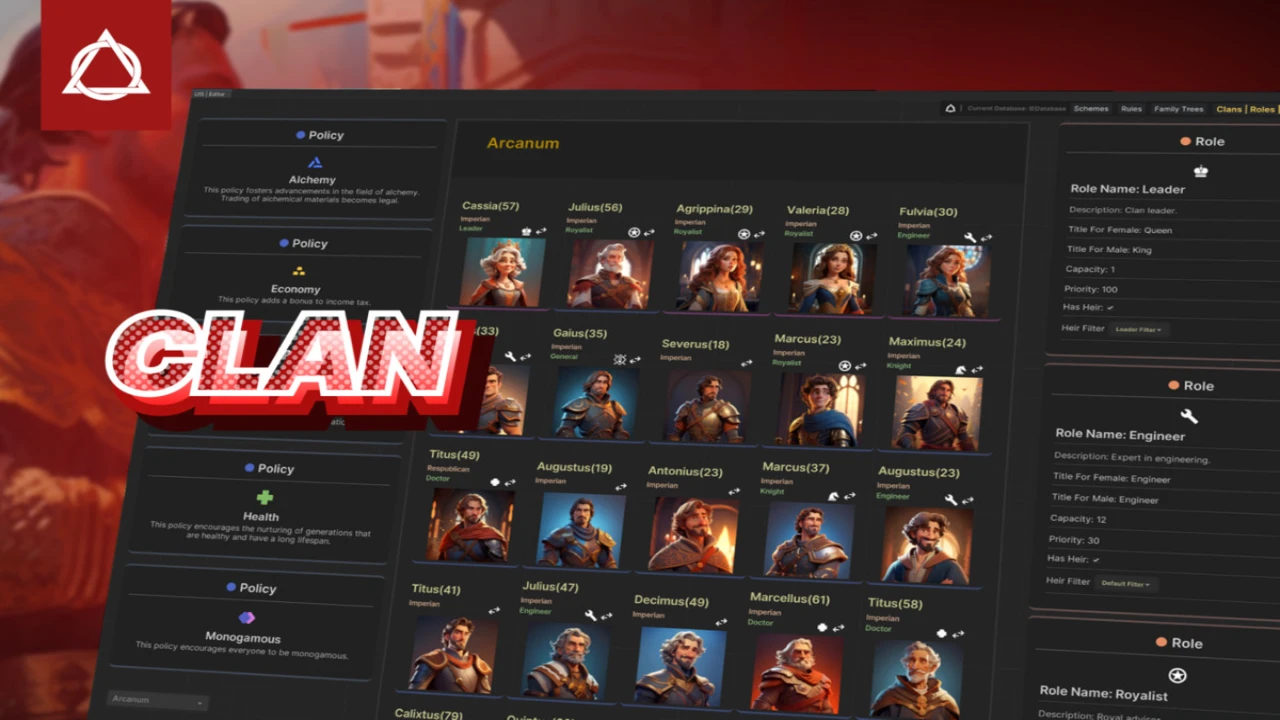Click the Clans link in top bar

pos(1228,109)
